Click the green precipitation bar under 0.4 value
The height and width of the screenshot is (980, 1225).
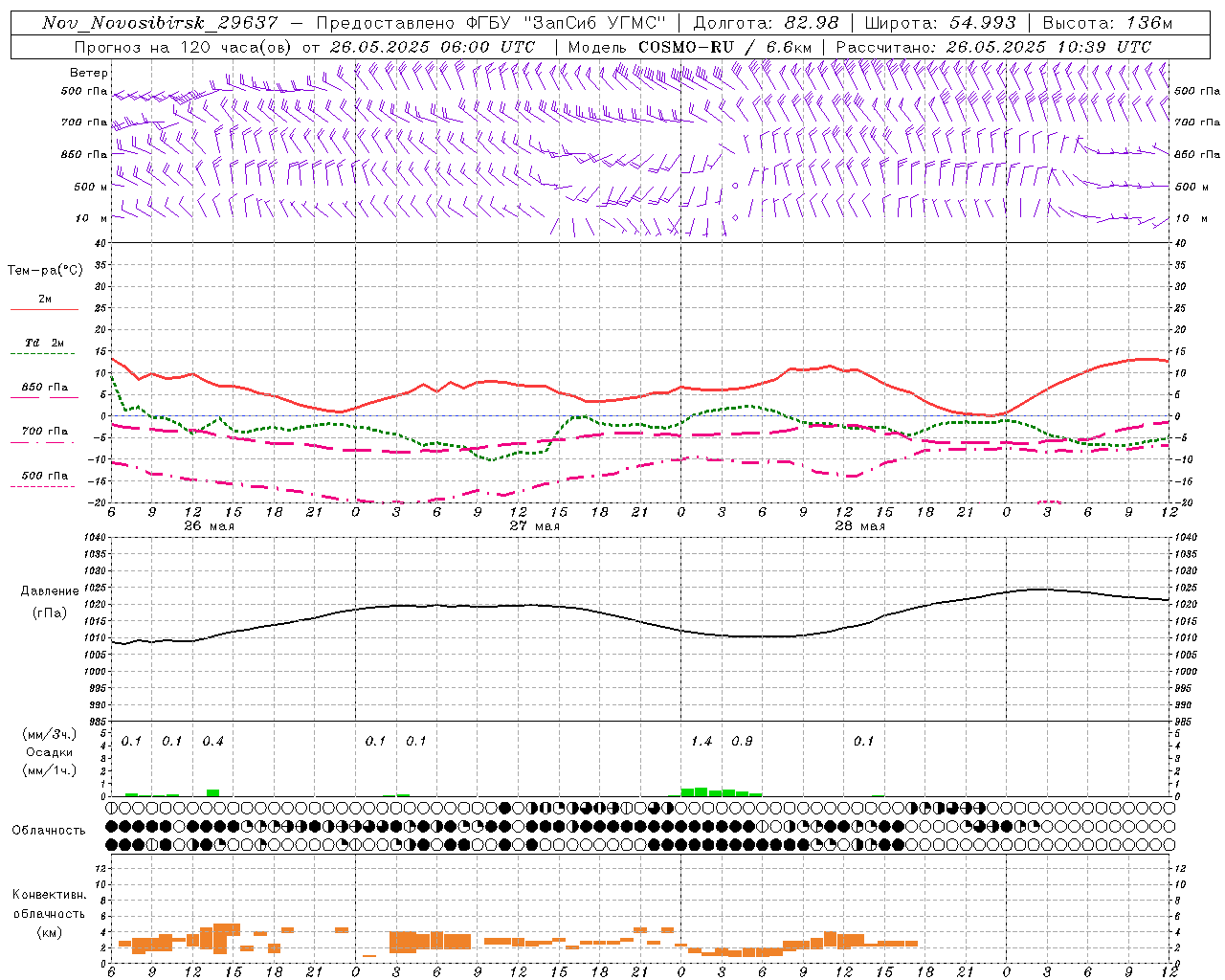point(212,792)
